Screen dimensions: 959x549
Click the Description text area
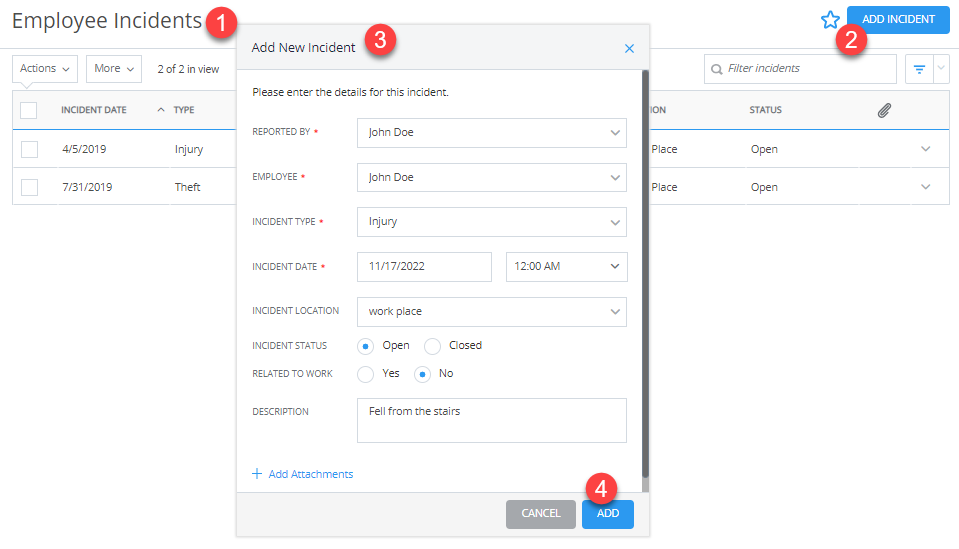tap(492, 421)
